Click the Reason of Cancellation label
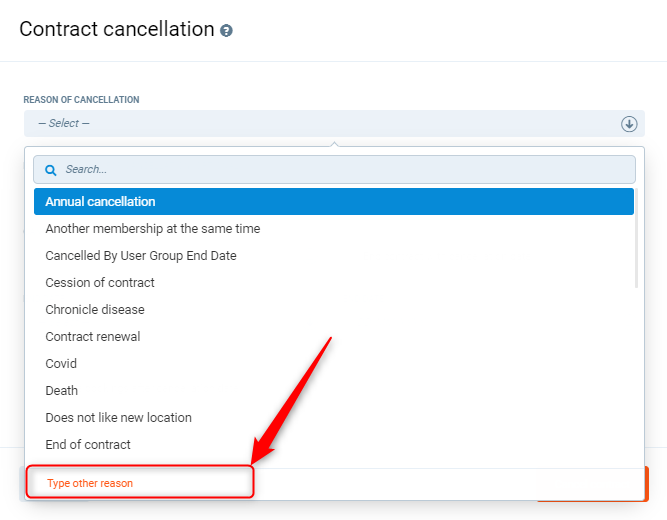667x520 pixels. pyautogui.click(x=81, y=100)
